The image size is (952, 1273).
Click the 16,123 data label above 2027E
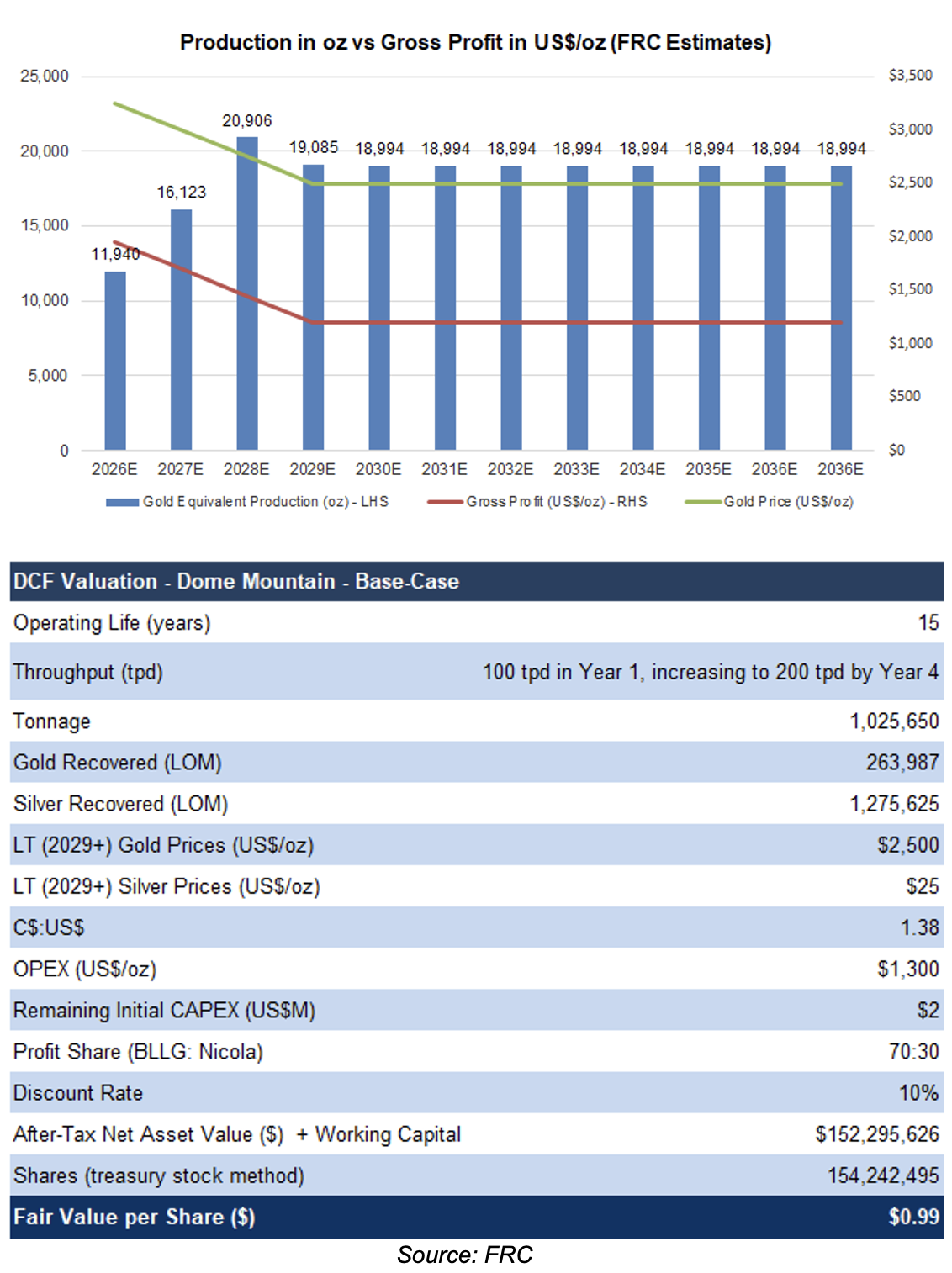pos(181,193)
